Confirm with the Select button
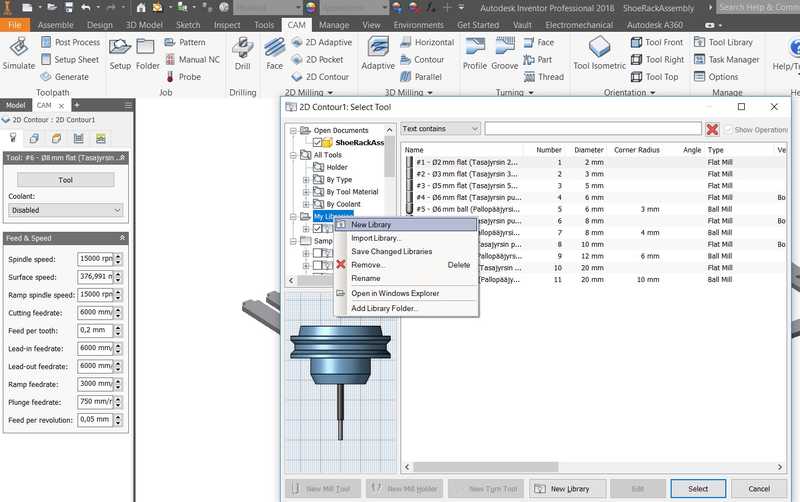Image resolution: width=800 pixels, height=502 pixels. [698, 489]
